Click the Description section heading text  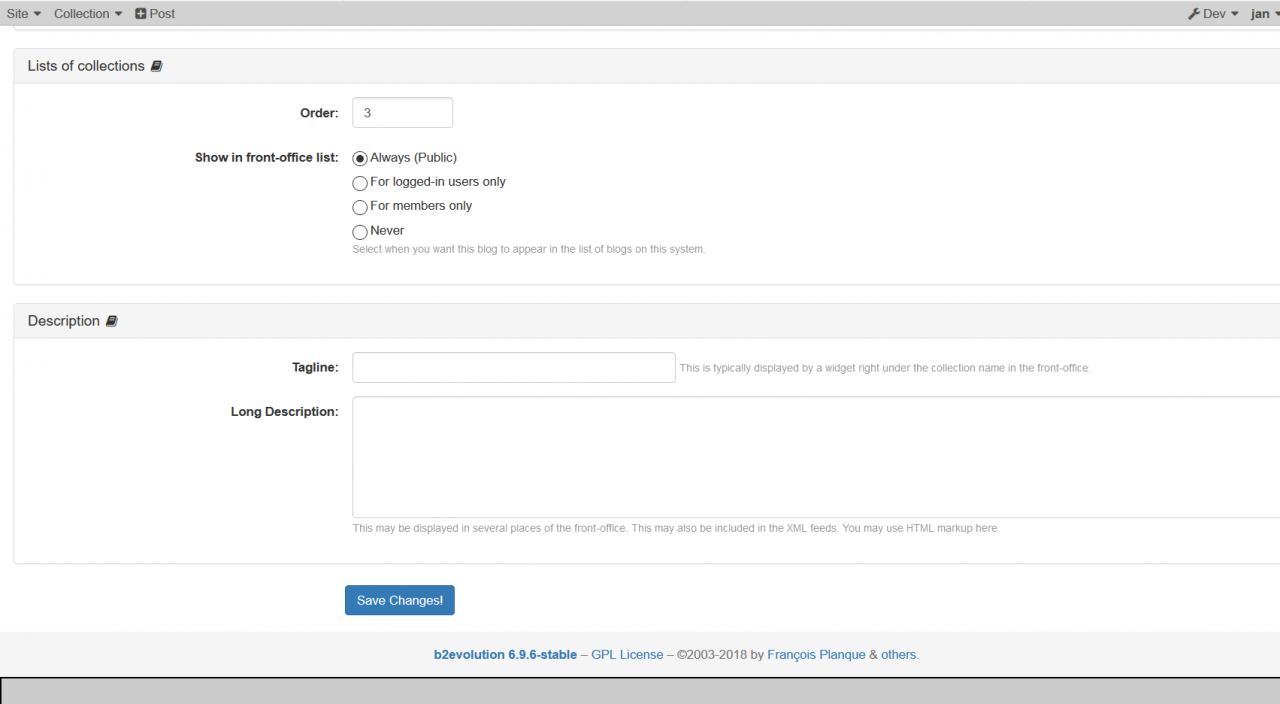pos(64,321)
